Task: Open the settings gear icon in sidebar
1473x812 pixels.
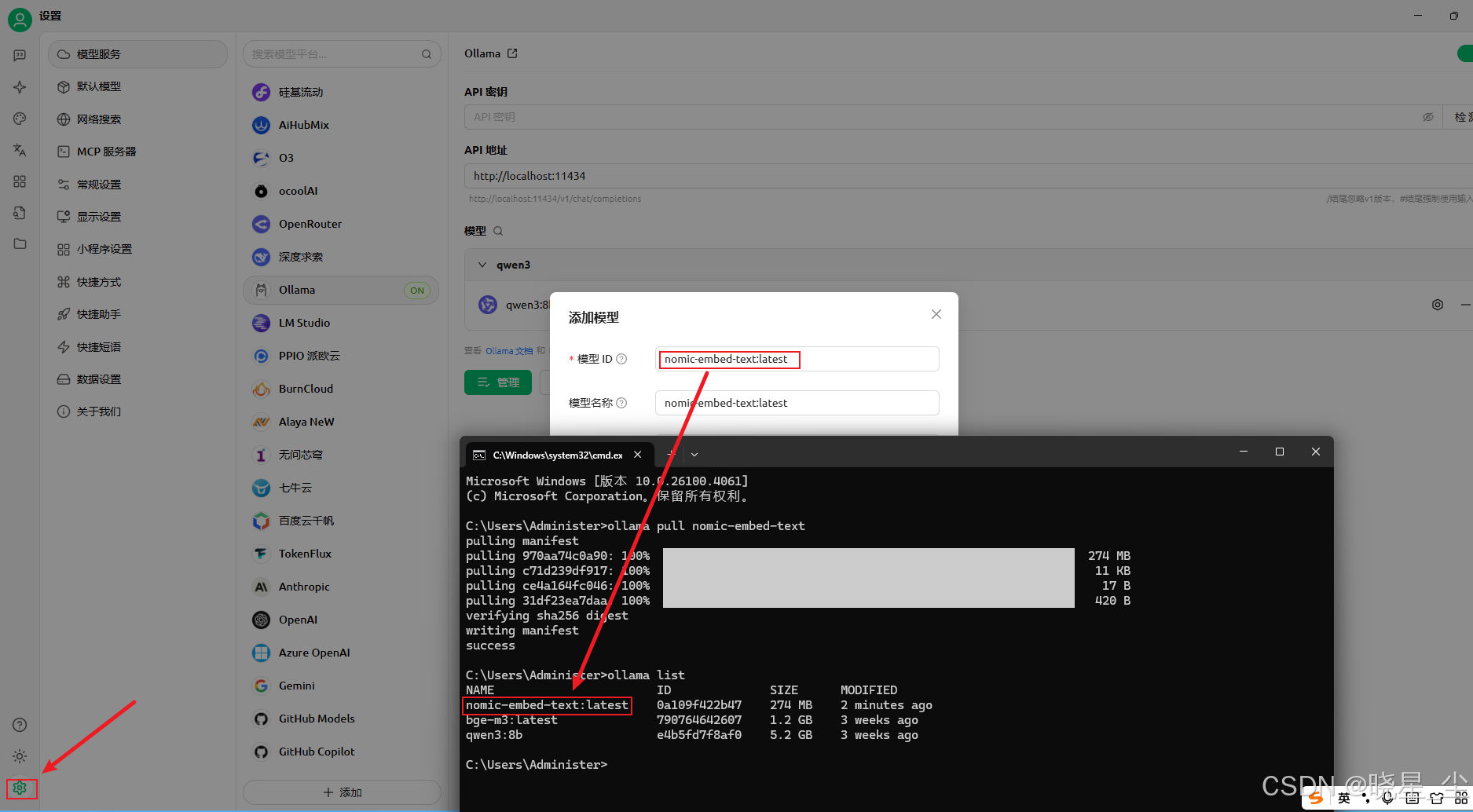Action: pos(20,788)
